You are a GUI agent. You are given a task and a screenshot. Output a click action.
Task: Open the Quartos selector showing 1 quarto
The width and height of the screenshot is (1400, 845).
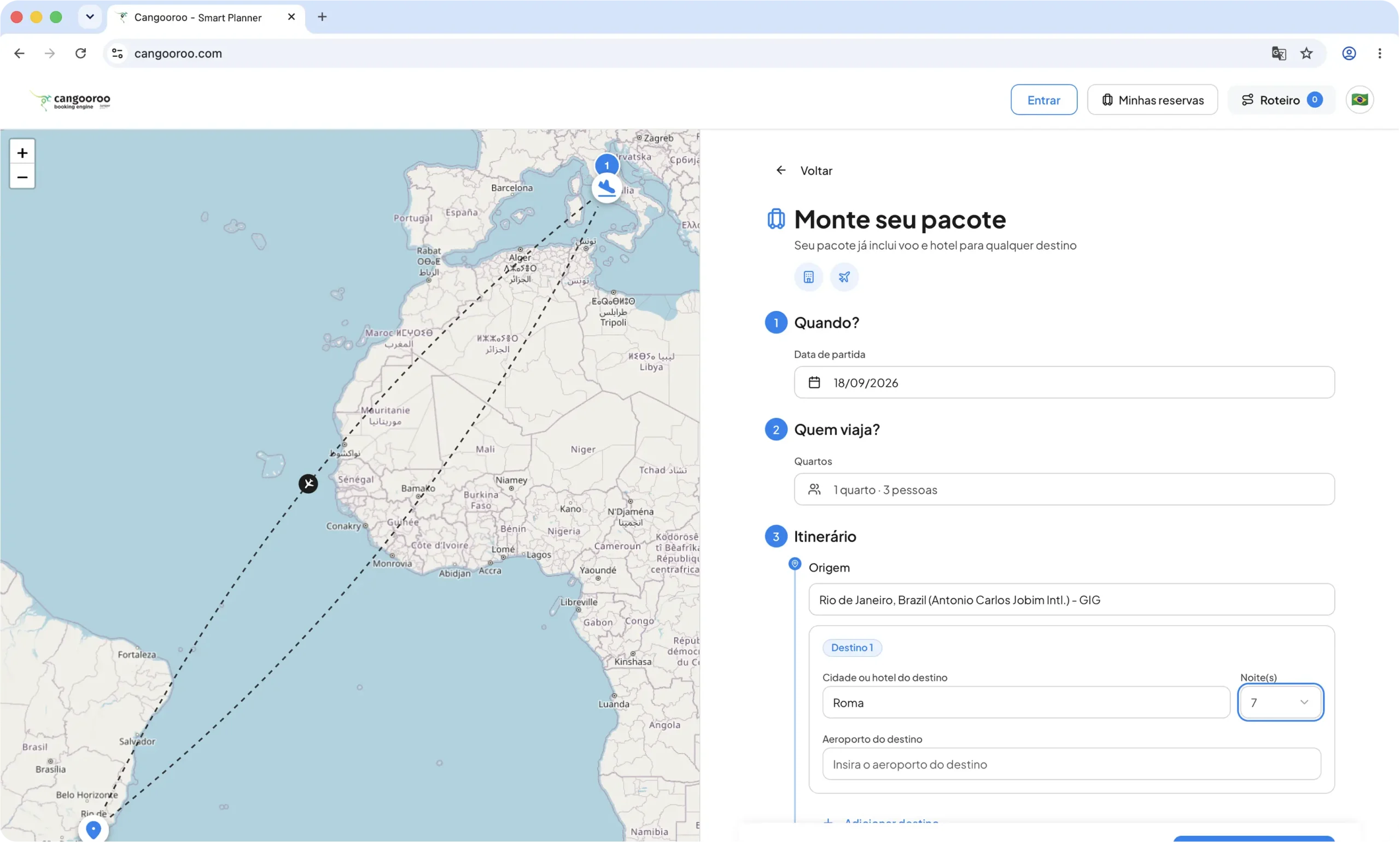(x=1064, y=490)
